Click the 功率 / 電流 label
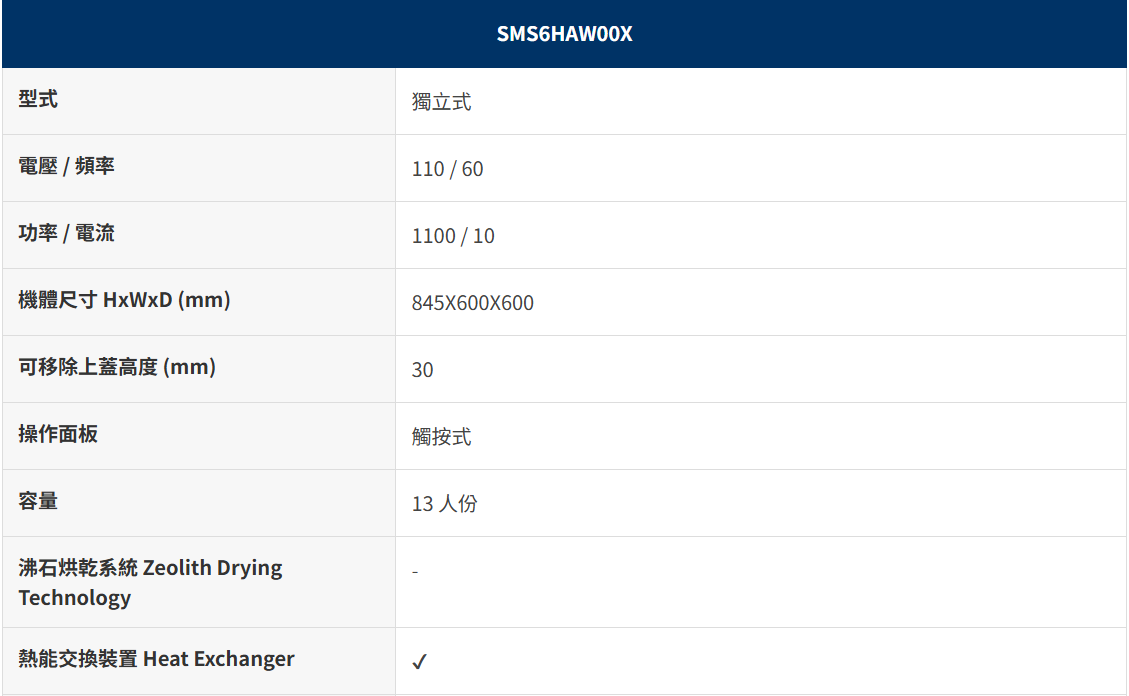The width and height of the screenshot is (1129, 696). coord(66,233)
